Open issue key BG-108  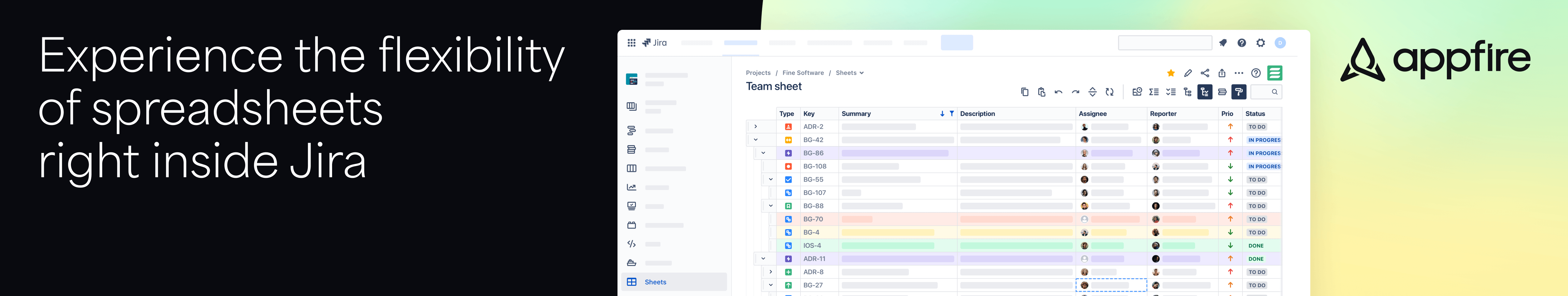click(x=815, y=167)
